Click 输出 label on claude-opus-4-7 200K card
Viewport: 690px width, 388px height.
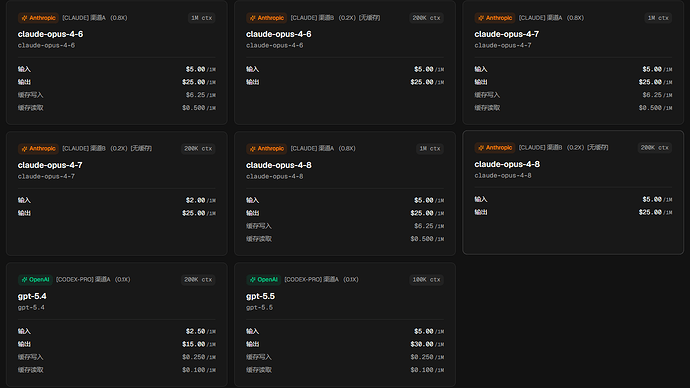pyautogui.click(x=24, y=213)
